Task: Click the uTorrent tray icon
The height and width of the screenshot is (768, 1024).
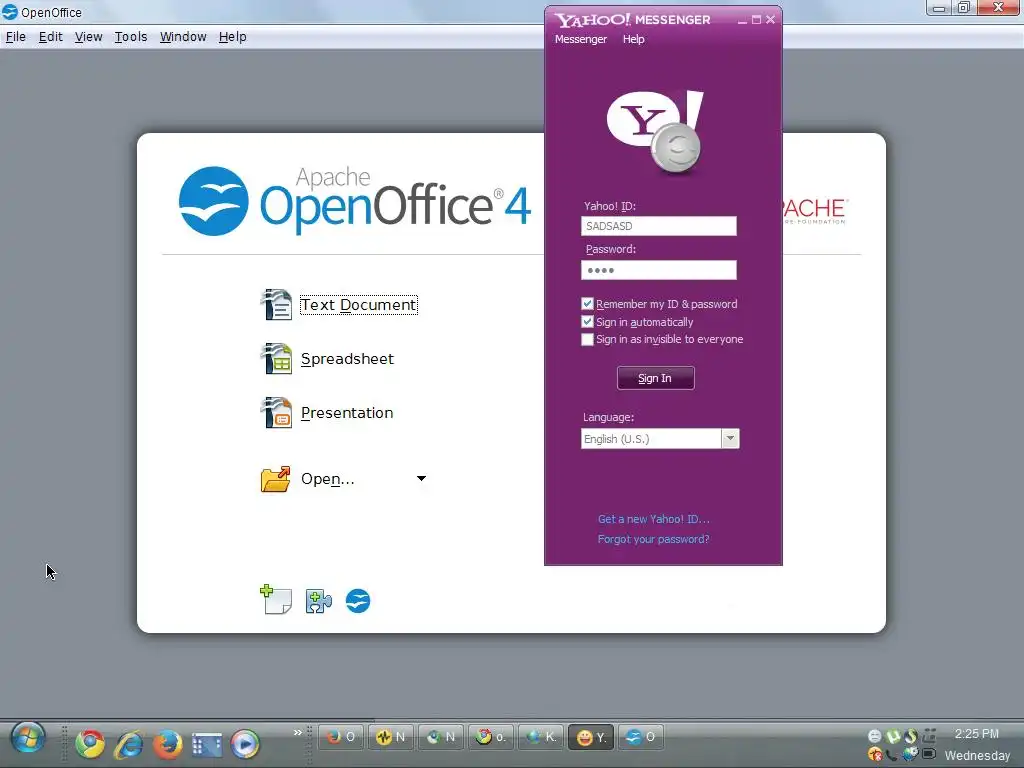Action: pos(893,736)
